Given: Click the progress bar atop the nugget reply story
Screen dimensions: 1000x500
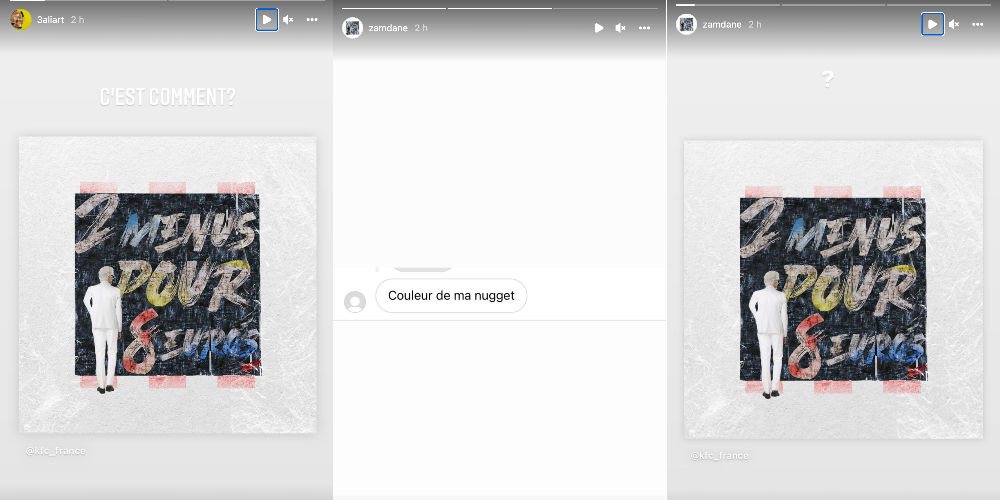Looking at the screenshot, I should point(500,8).
